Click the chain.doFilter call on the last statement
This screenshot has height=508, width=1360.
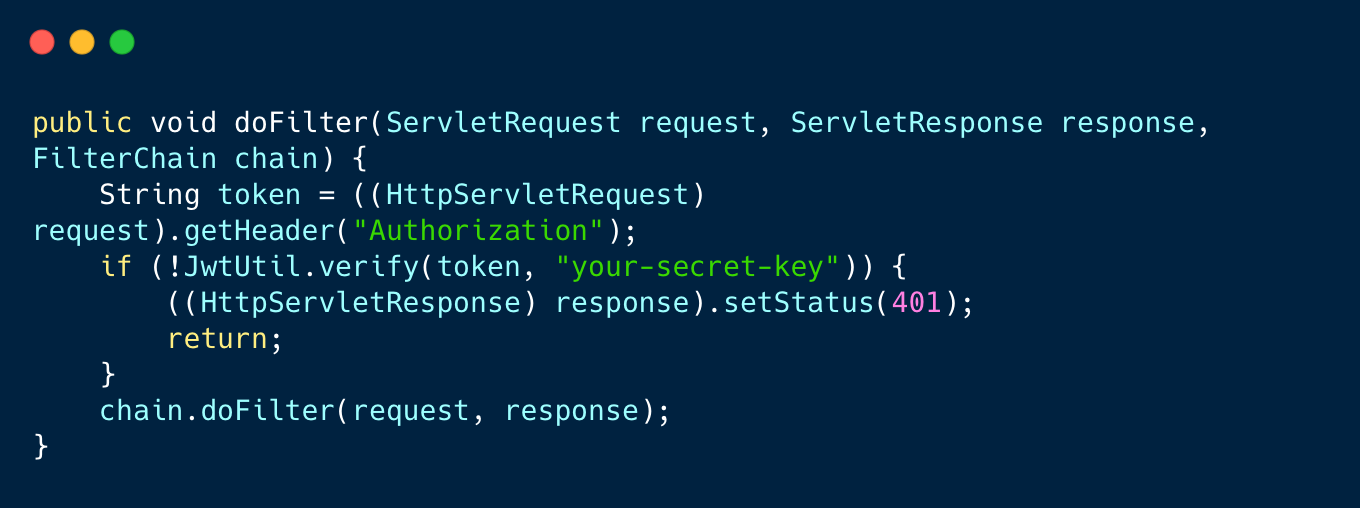pos(217,411)
